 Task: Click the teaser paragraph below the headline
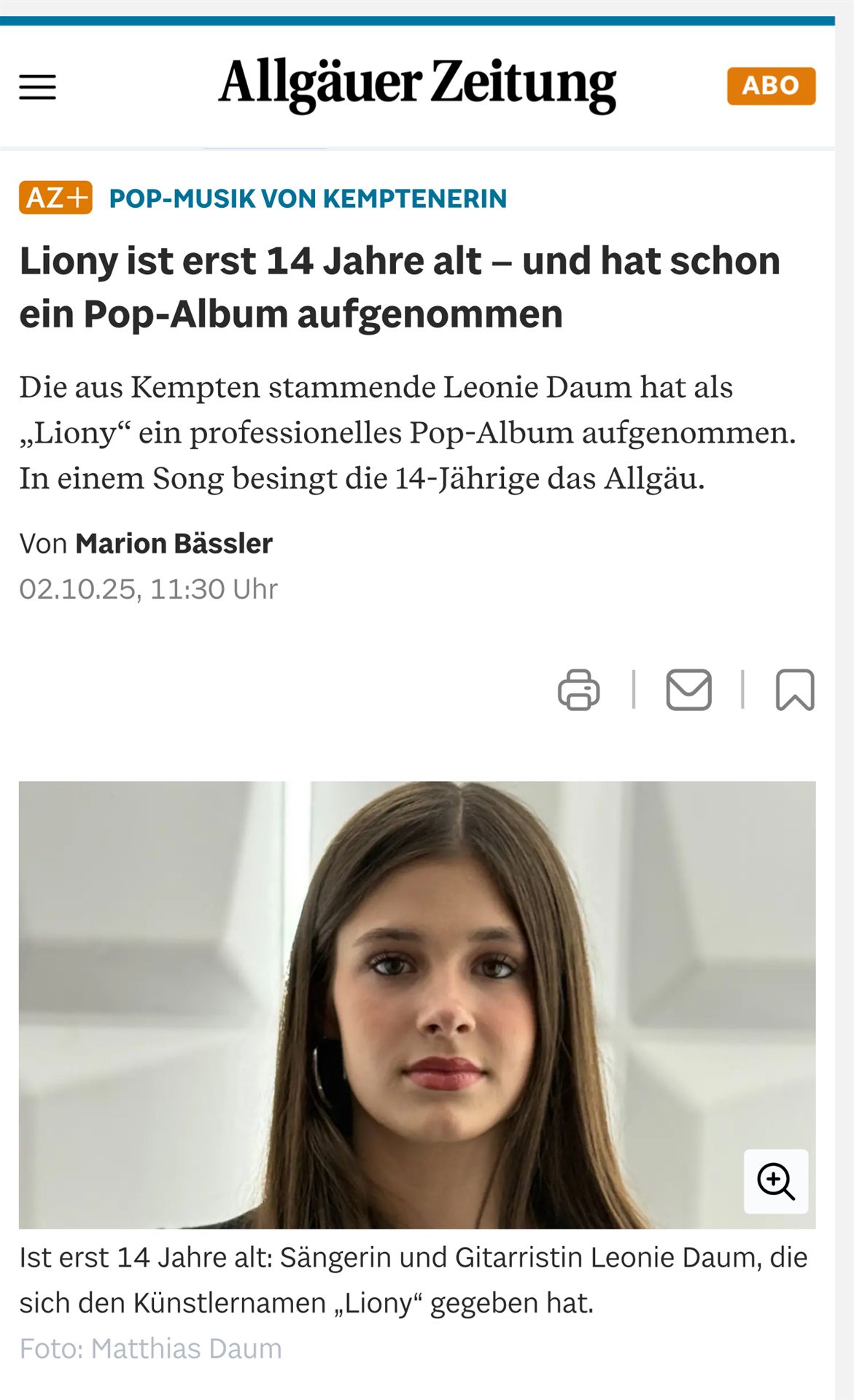(408, 432)
